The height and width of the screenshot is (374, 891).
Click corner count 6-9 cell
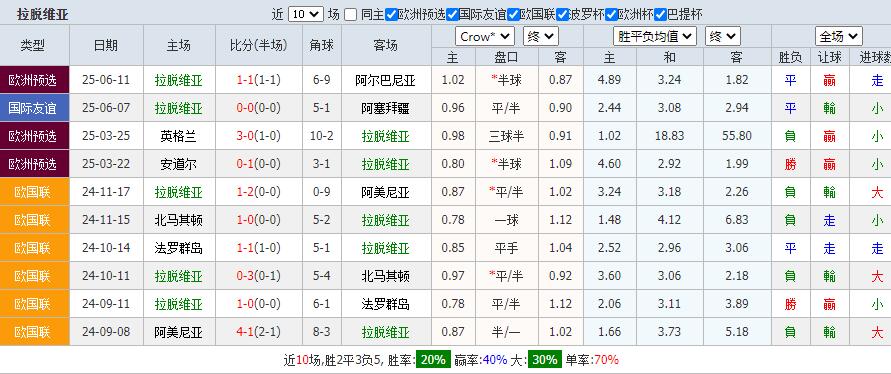(x=322, y=80)
